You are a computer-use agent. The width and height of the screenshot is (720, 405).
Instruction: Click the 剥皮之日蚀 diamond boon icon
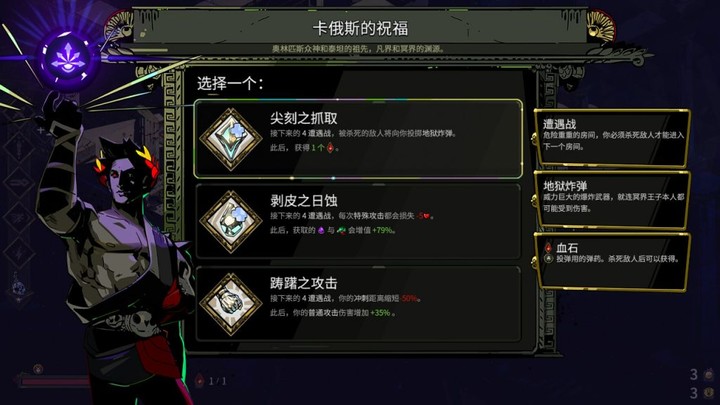coord(231,222)
